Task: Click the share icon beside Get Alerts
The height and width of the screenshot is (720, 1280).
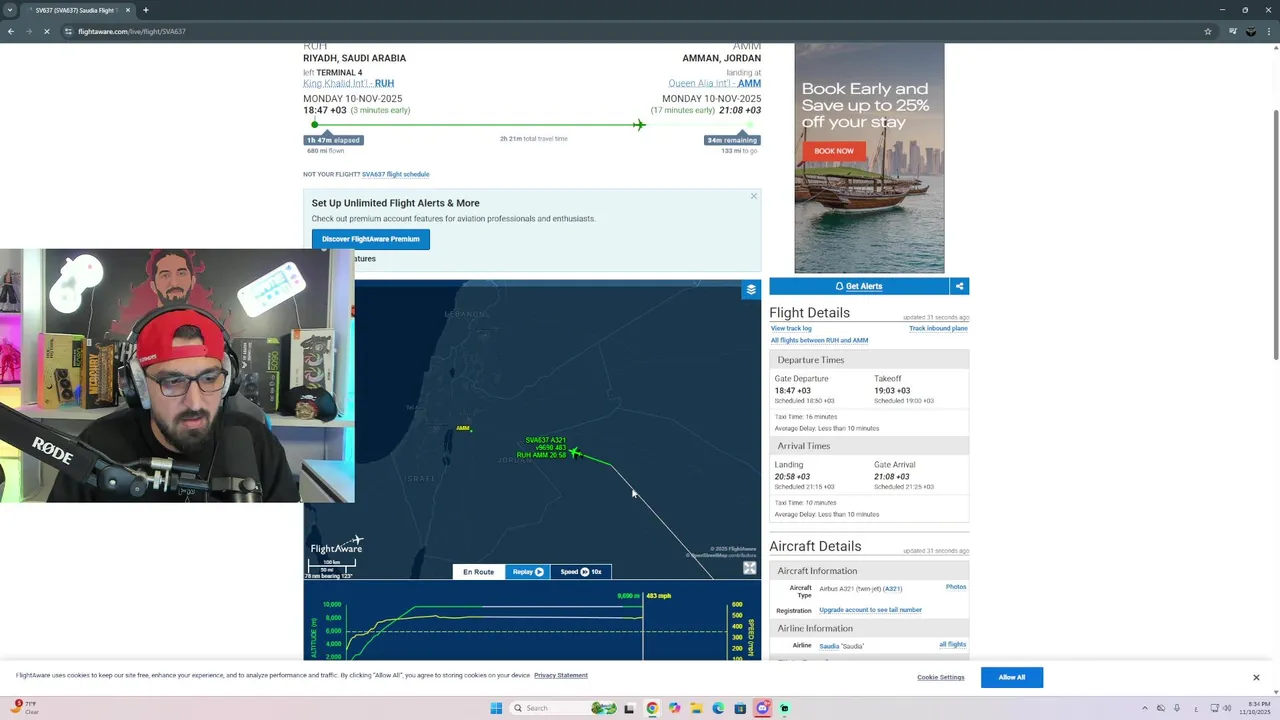Action: click(x=959, y=286)
